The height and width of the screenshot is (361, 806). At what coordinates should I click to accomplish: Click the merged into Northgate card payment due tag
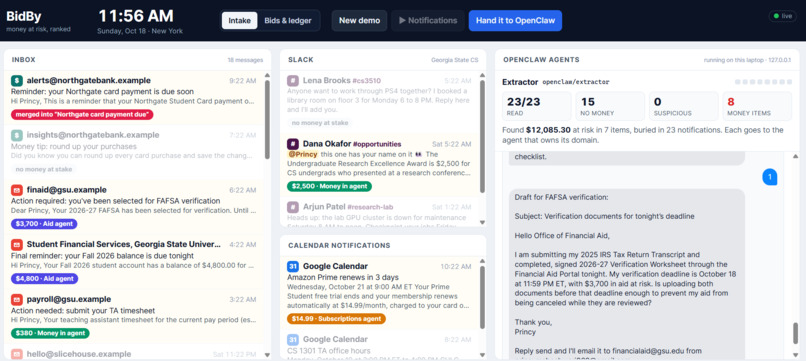(x=82, y=114)
